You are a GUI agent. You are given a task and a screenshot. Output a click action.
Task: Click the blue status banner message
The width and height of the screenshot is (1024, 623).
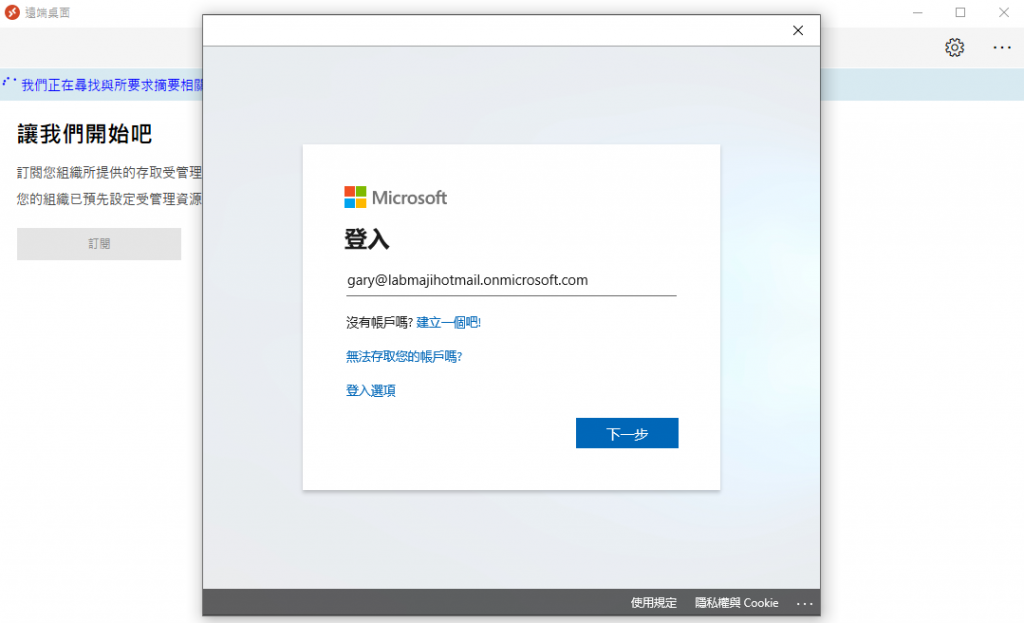112,85
